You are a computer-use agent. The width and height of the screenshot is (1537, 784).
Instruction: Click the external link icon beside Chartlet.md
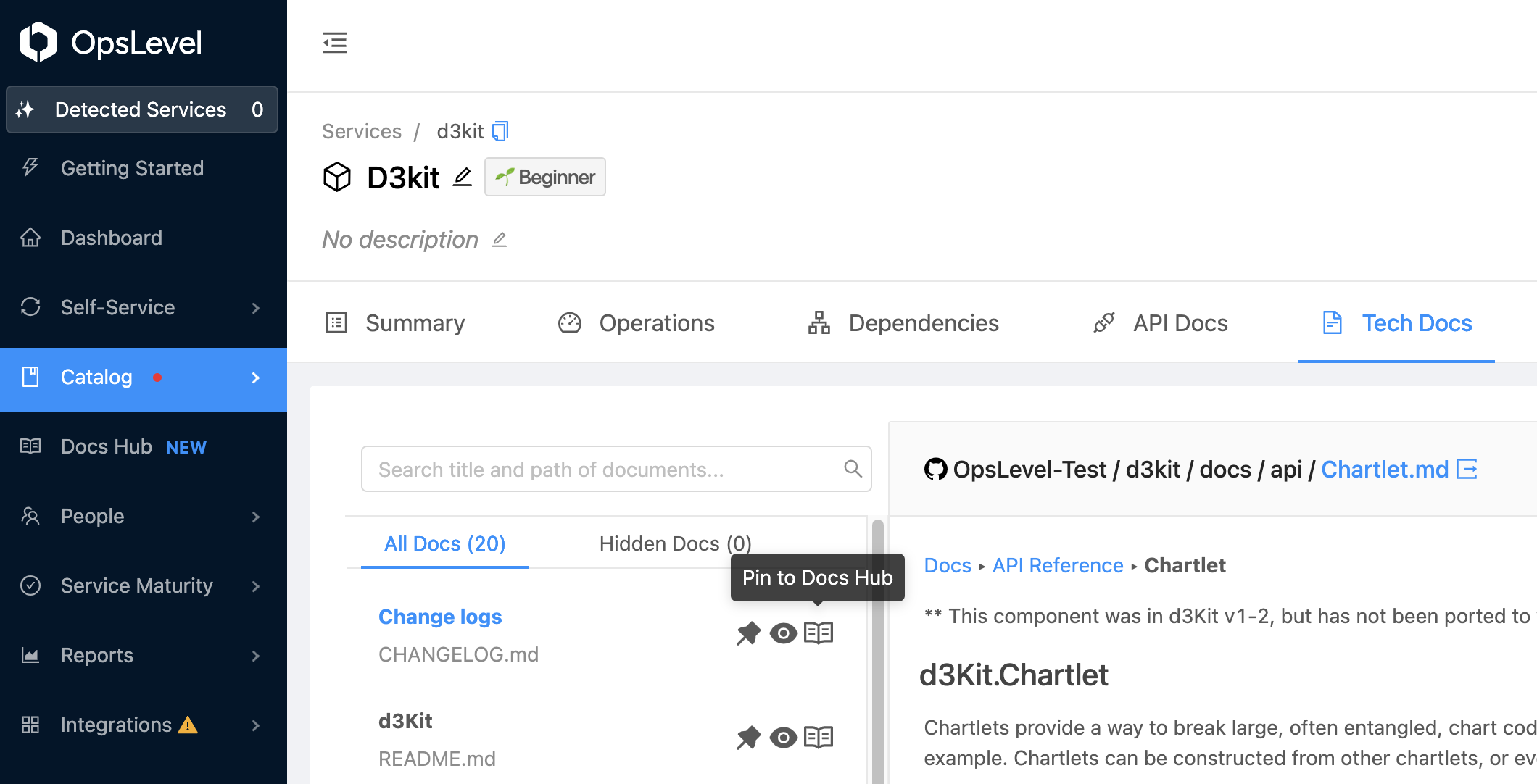(x=1467, y=469)
